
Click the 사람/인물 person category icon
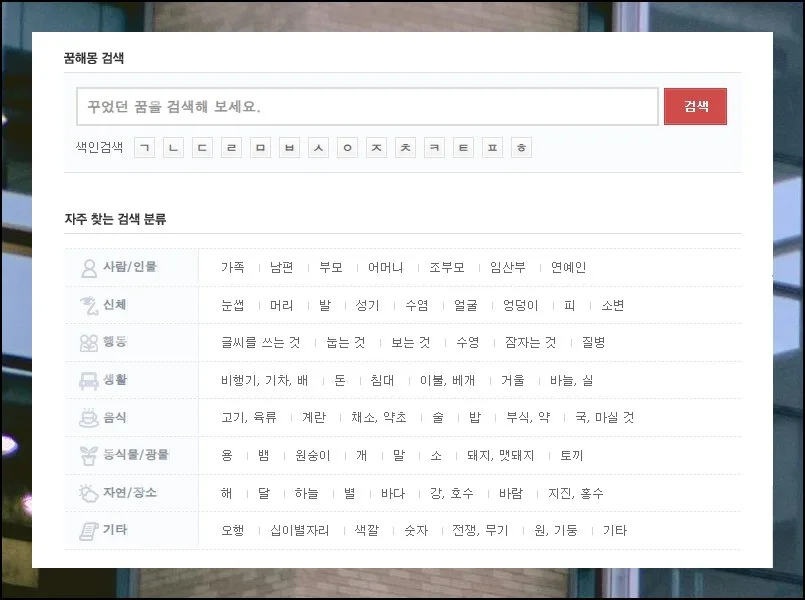(88, 268)
